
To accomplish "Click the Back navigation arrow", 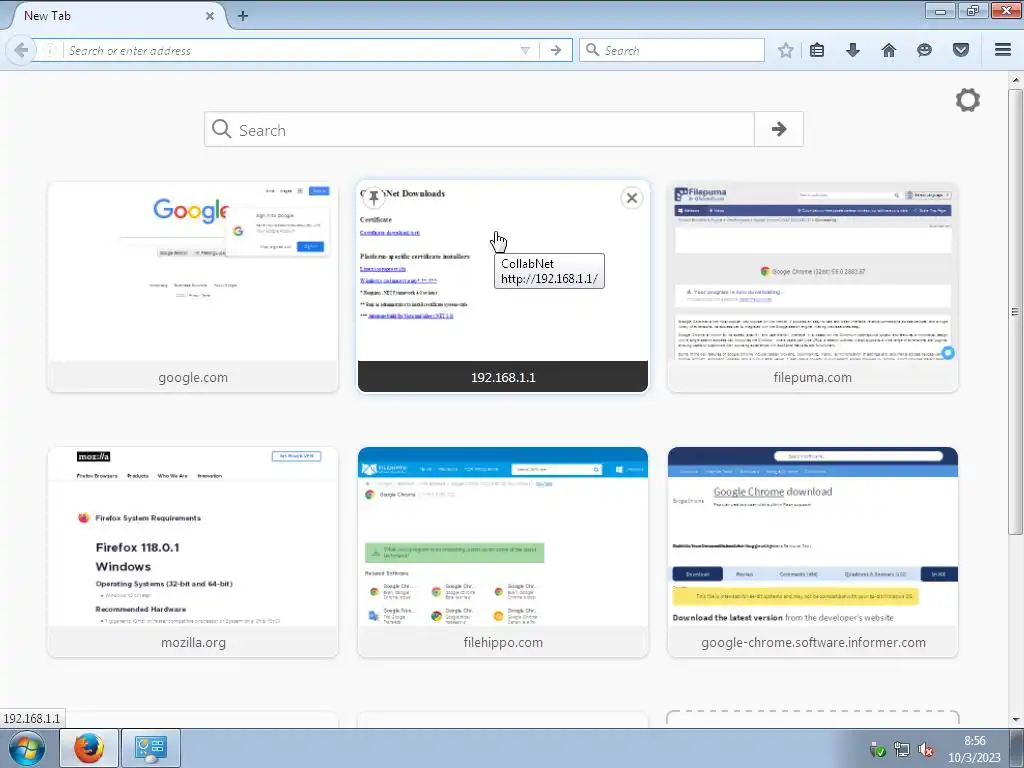I will point(20,50).
